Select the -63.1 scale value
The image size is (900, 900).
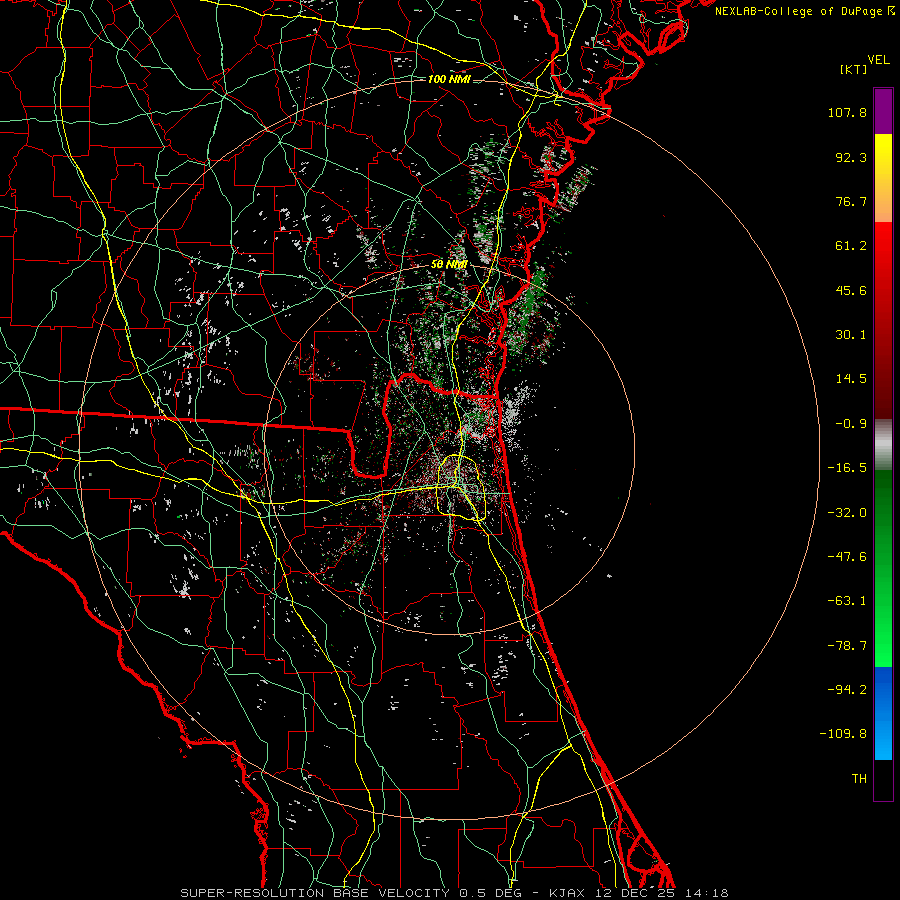coord(847,601)
